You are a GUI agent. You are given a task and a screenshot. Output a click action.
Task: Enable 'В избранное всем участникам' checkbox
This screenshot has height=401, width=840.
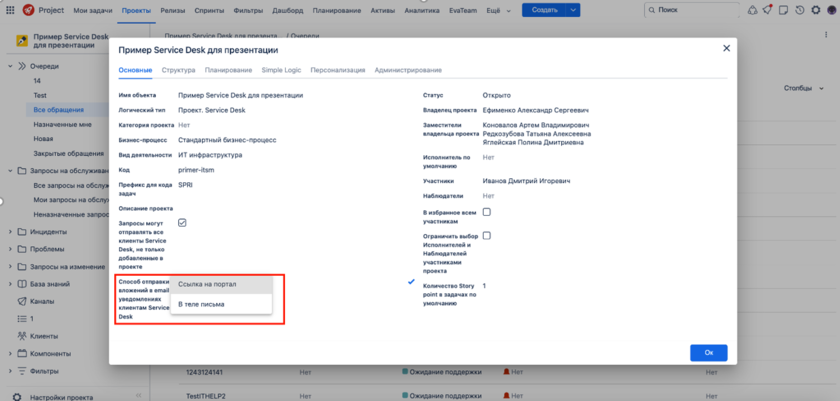[487, 212]
